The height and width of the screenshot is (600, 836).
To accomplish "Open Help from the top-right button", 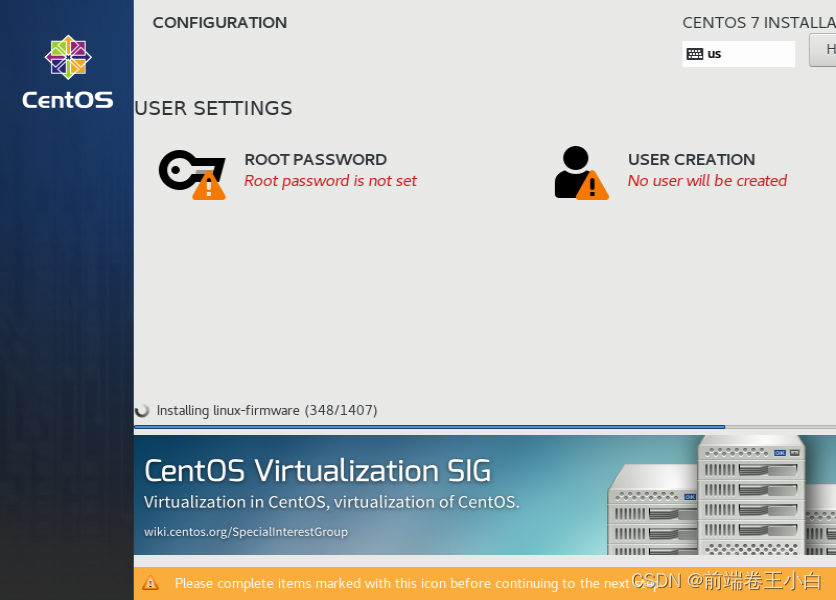I will [826, 48].
